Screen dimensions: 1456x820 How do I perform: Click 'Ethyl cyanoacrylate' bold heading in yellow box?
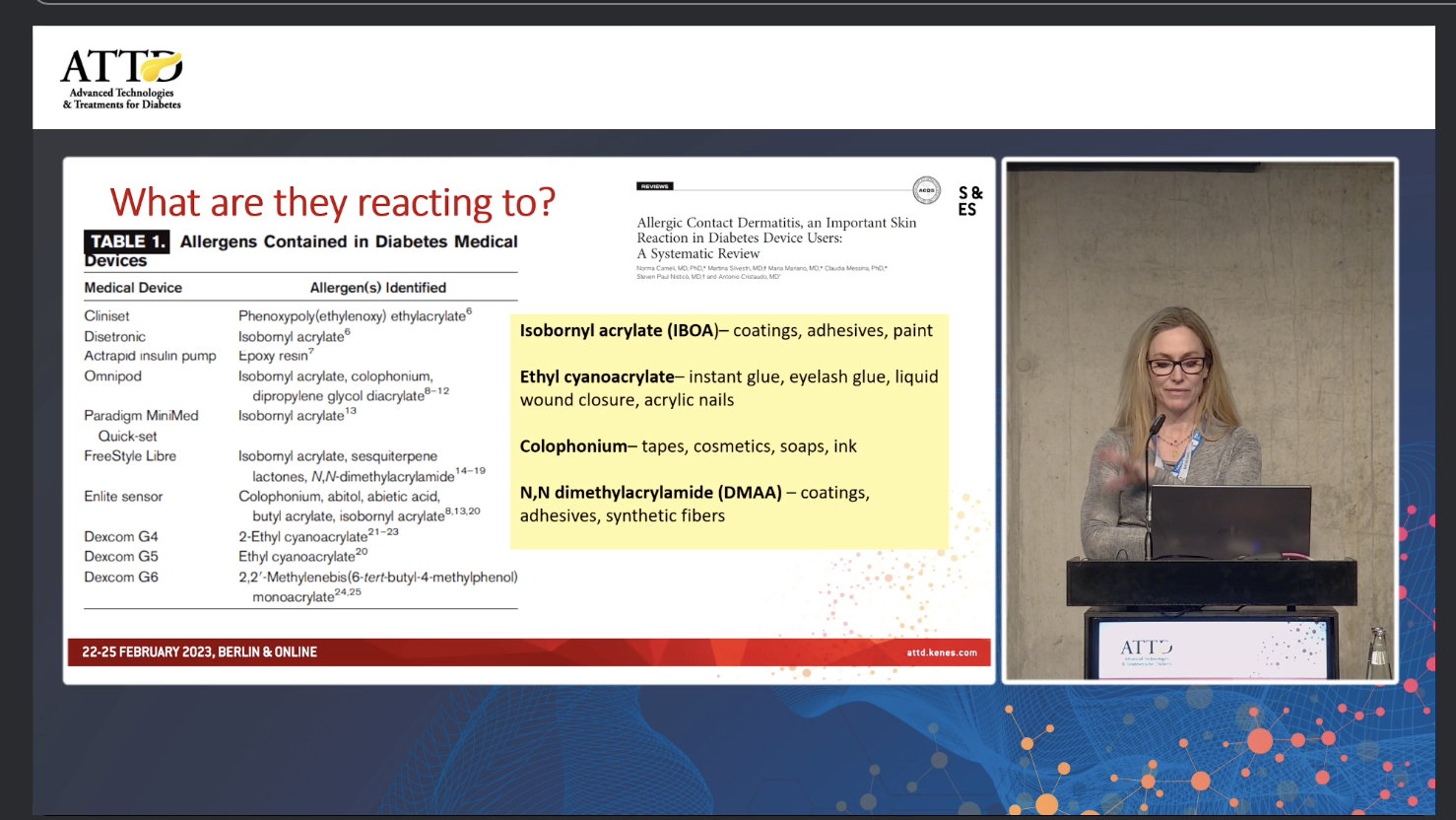point(597,376)
